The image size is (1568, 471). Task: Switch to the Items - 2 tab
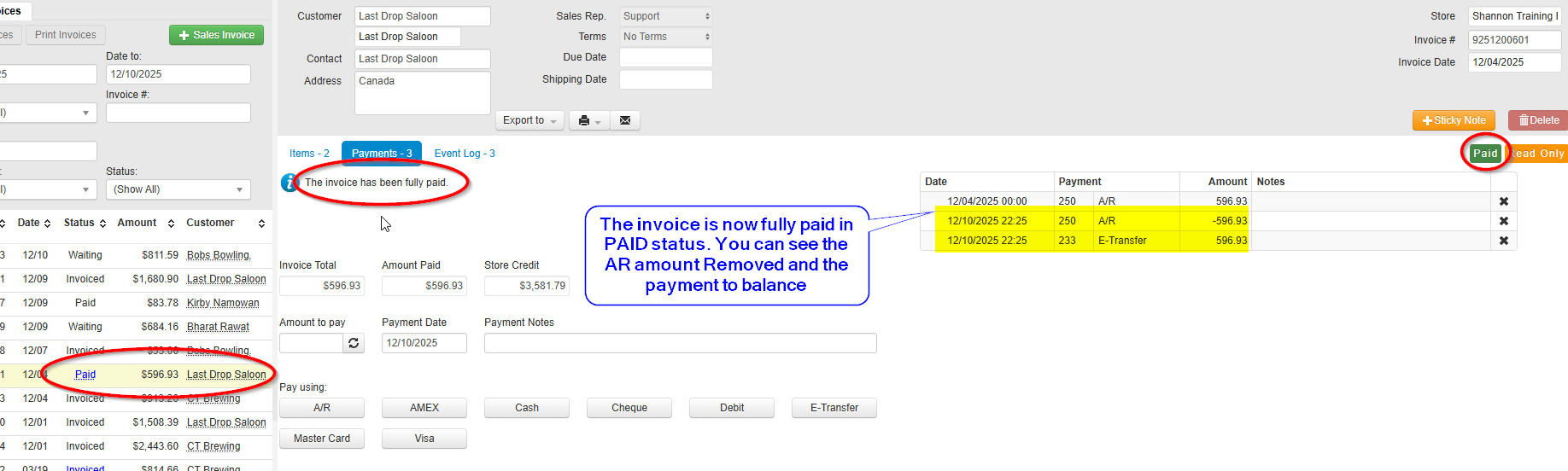tap(309, 154)
